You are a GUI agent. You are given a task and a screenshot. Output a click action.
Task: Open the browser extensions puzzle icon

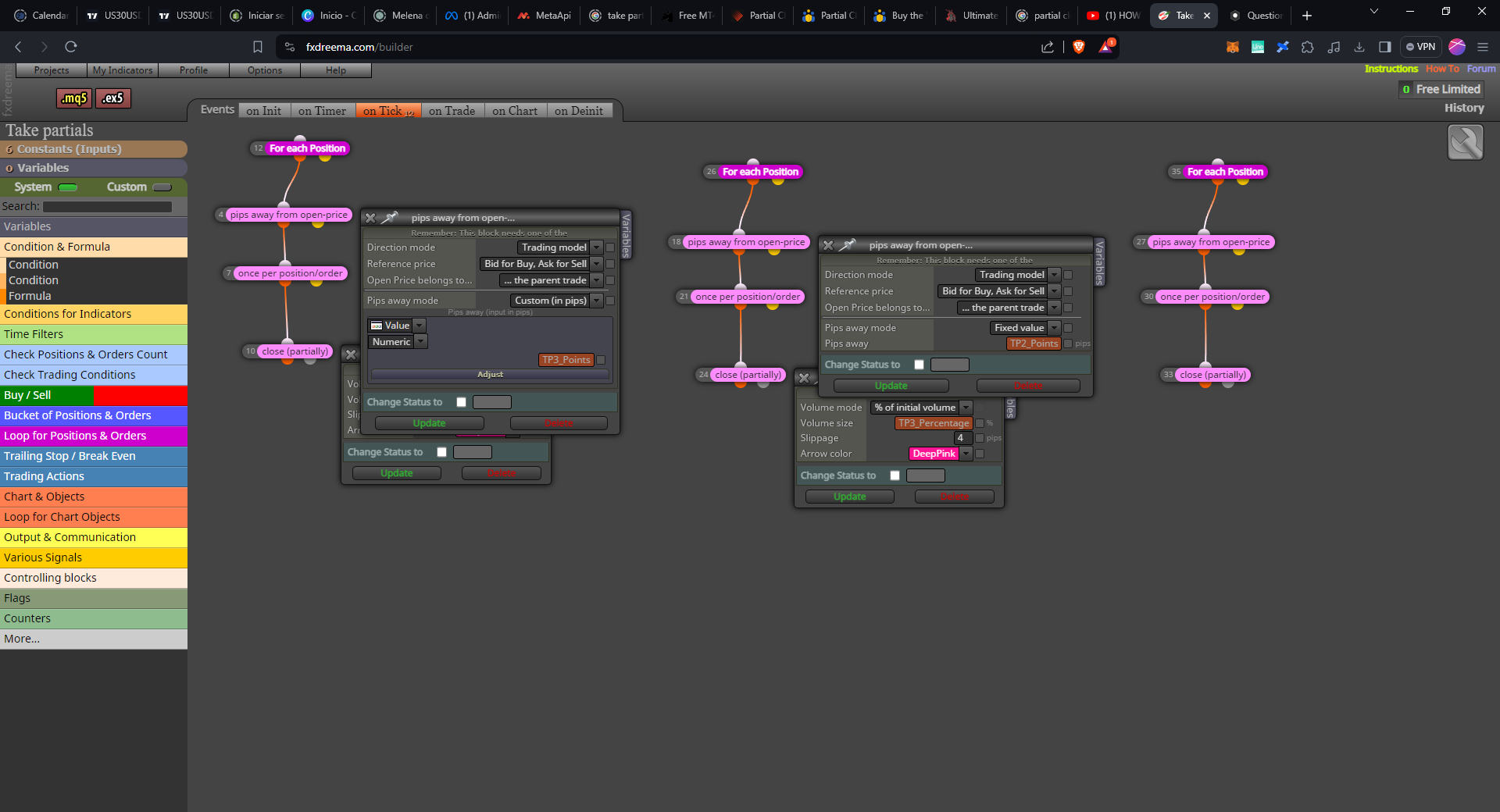(x=1308, y=47)
